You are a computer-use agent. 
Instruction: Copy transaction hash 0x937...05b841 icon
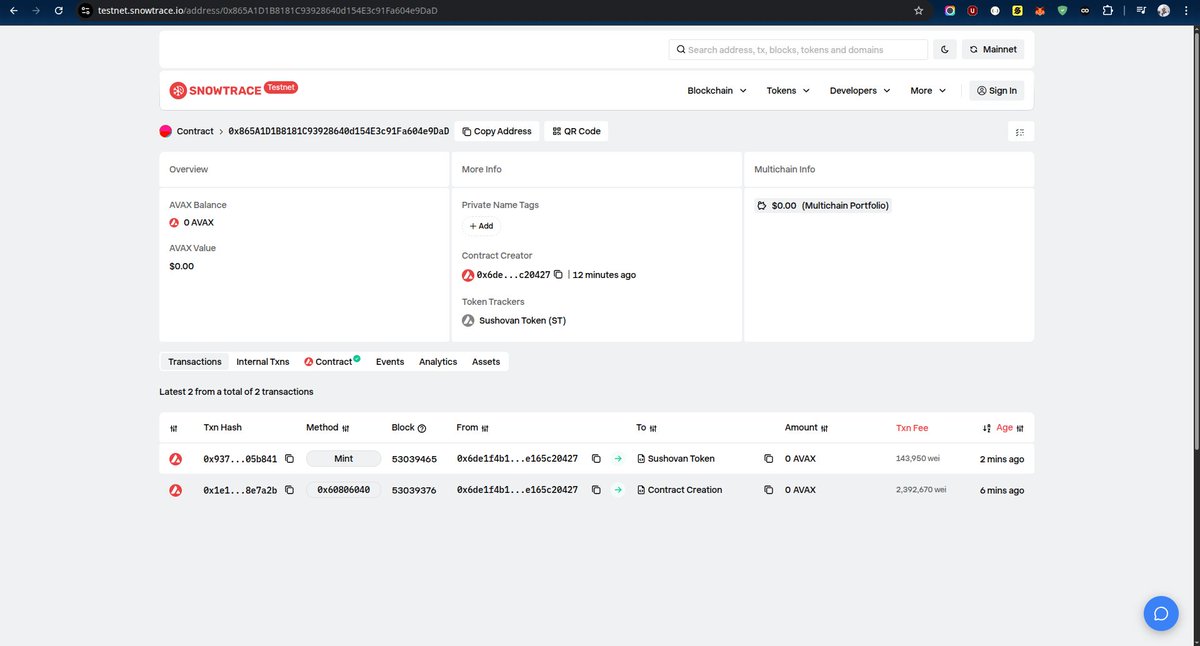pyautogui.click(x=289, y=459)
